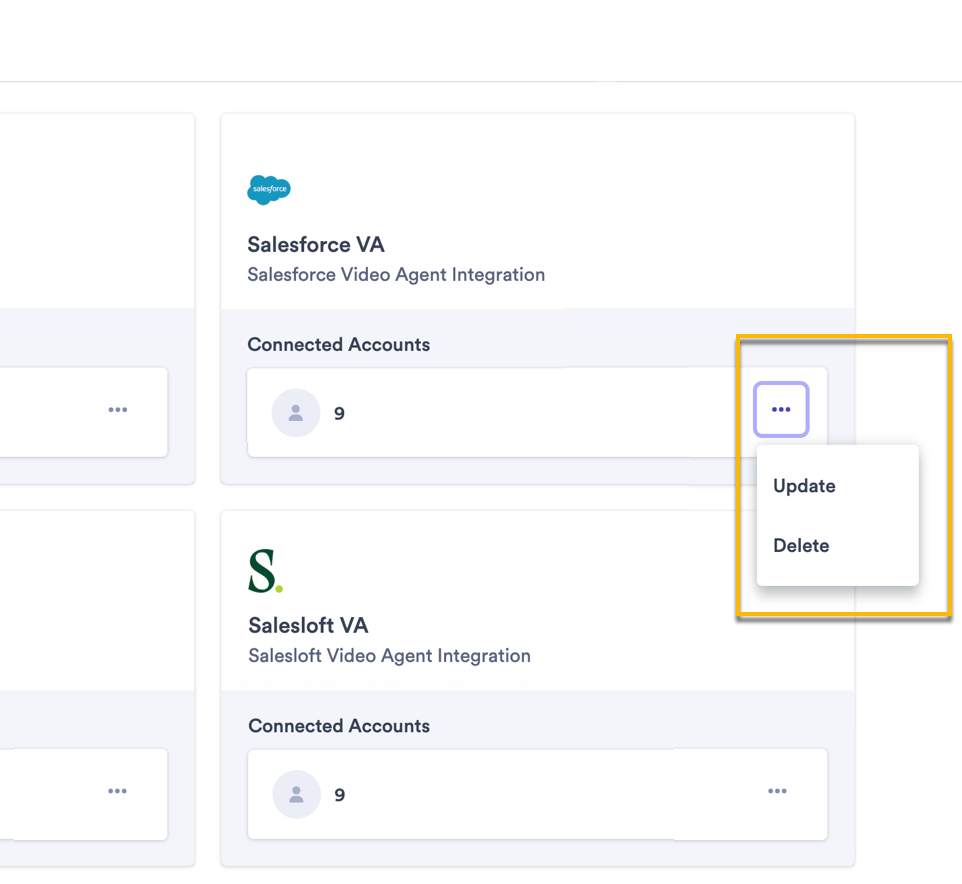Click the user avatar in Salesforce VA account
Image resolution: width=962 pixels, height=884 pixels.
[296, 413]
